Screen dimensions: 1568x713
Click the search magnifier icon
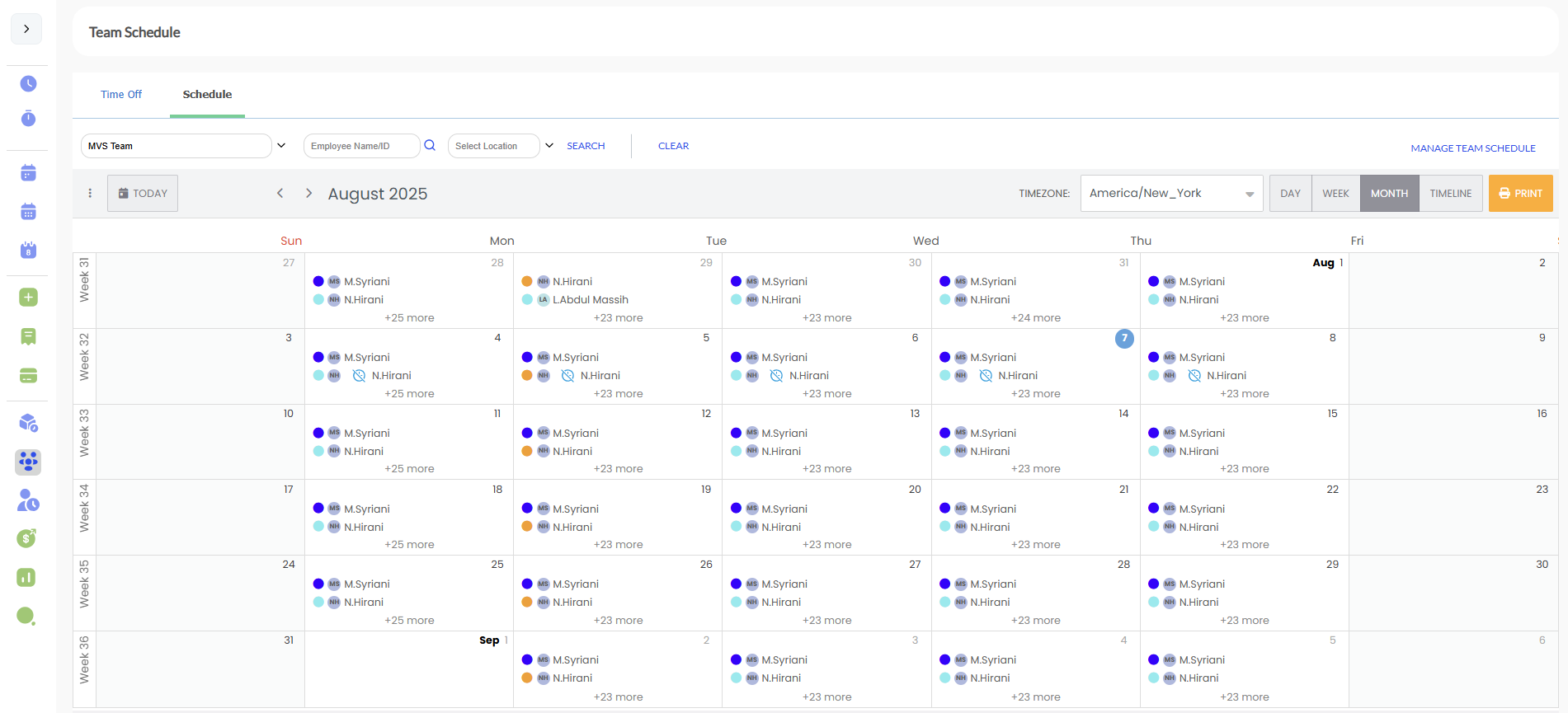[x=430, y=146]
